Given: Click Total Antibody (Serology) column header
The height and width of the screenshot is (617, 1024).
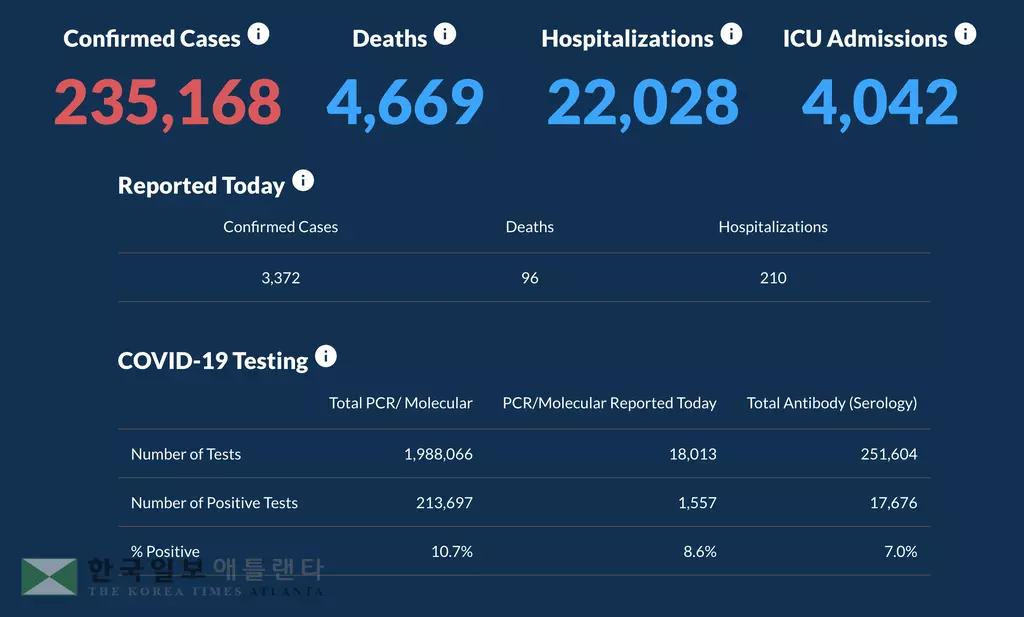Looking at the screenshot, I should tap(832, 403).
